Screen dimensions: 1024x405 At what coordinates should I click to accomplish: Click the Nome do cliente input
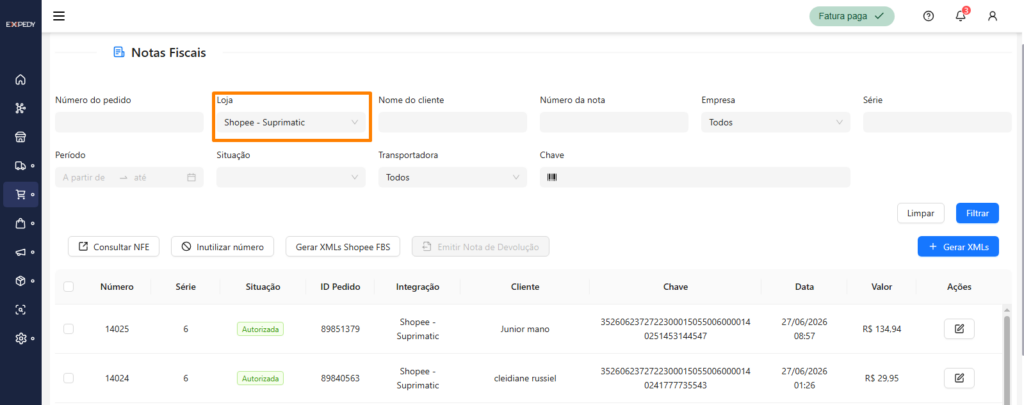coord(453,122)
